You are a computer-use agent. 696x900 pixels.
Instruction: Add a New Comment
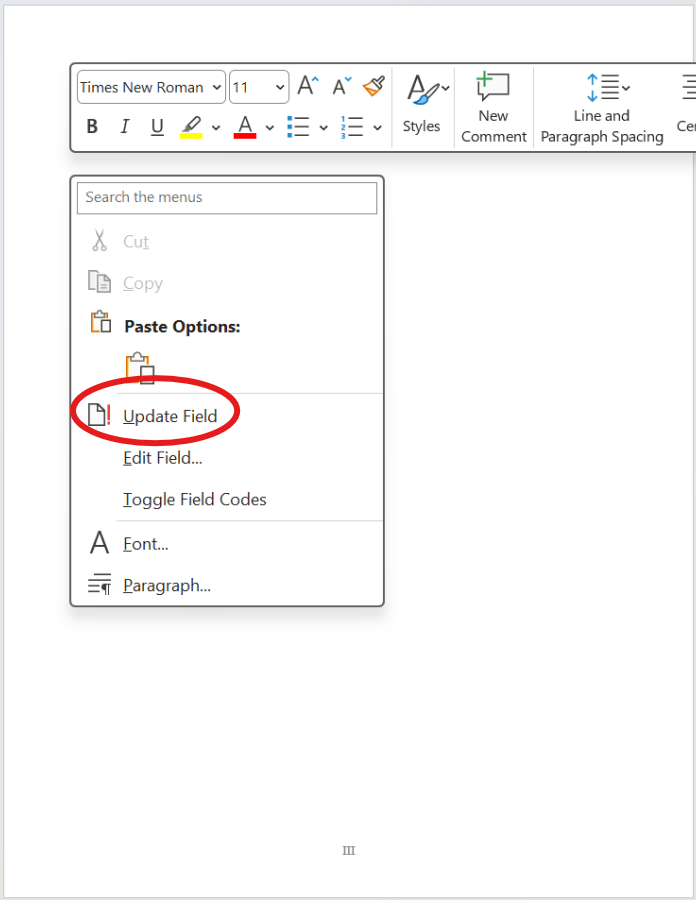coord(493,107)
